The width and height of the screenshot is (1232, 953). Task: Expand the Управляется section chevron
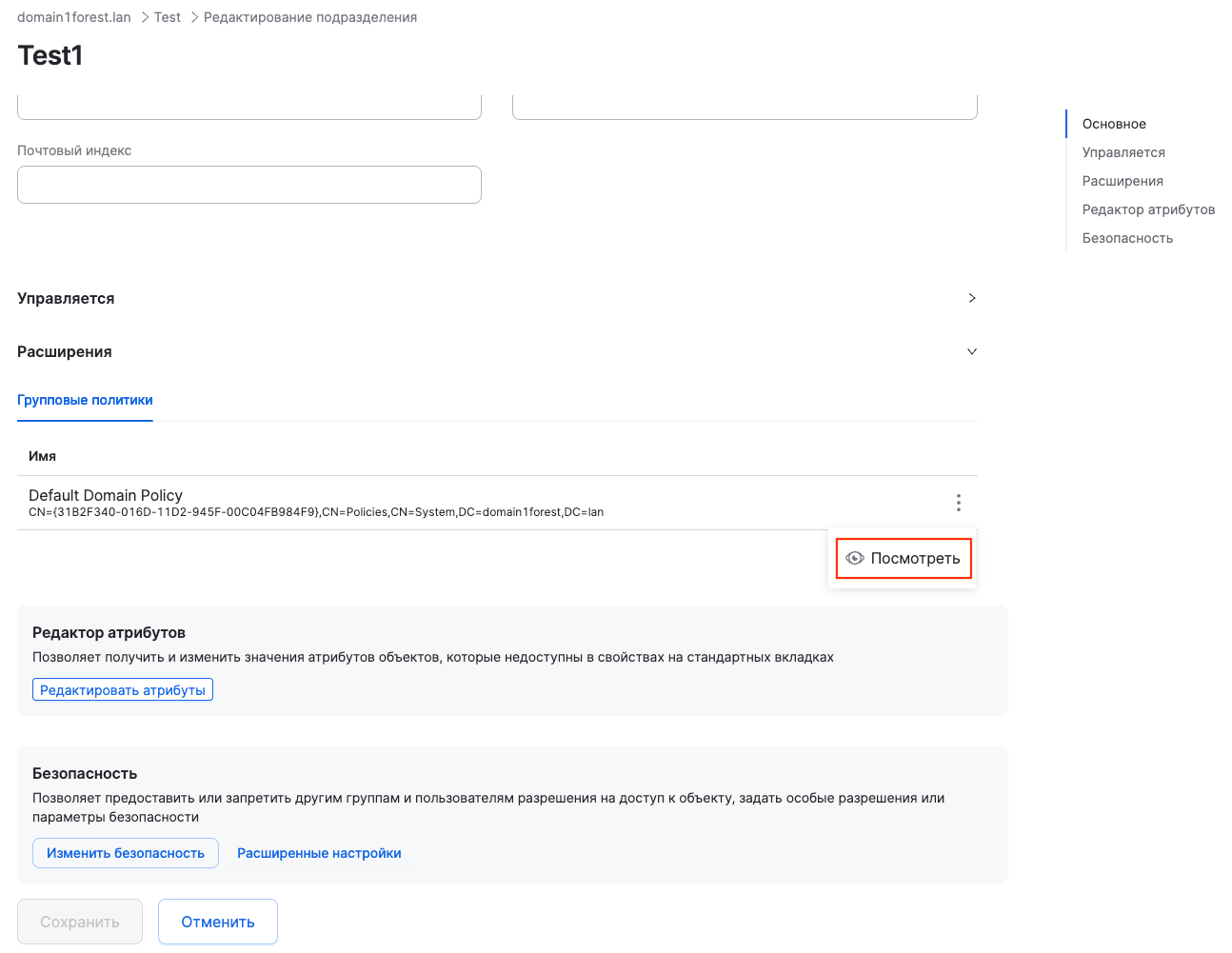(971, 298)
